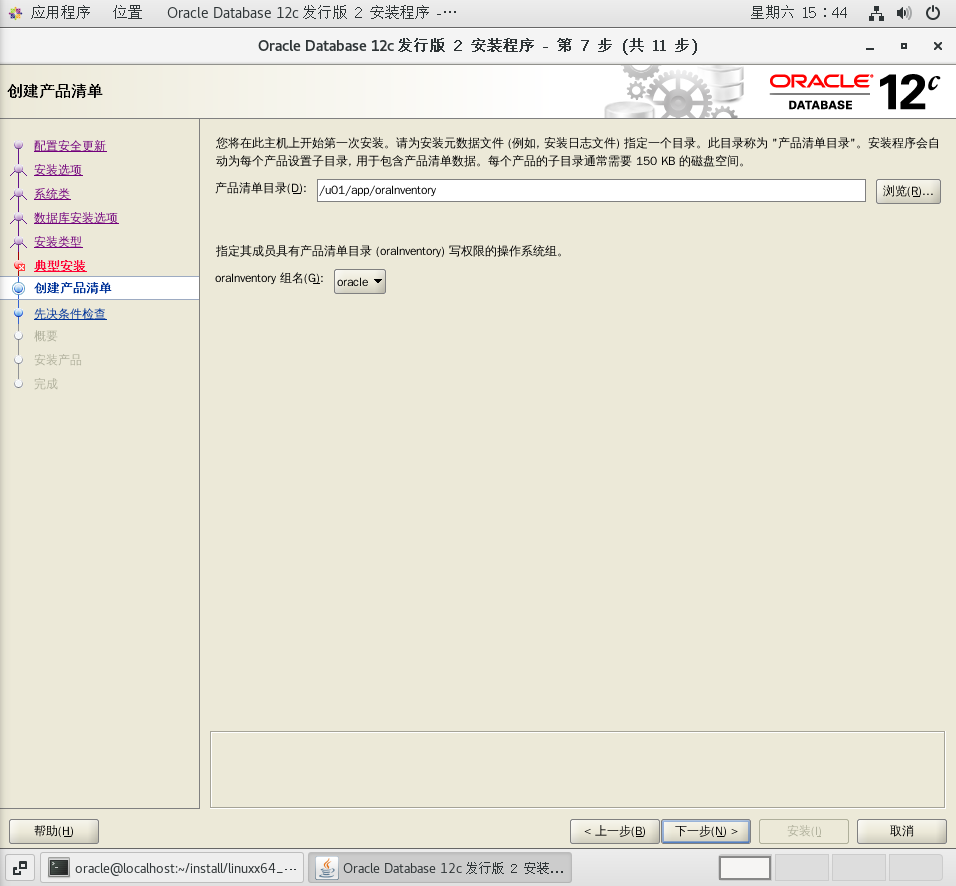Maximize the Oracle installer window
The image size is (956, 886).
(x=904, y=46)
